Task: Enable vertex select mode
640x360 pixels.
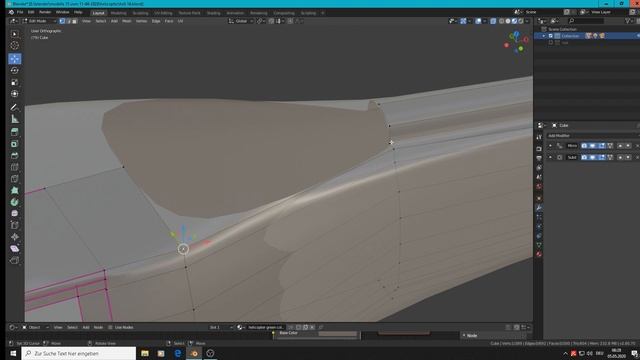Action: pyautogui.click(x=62, y=21)
